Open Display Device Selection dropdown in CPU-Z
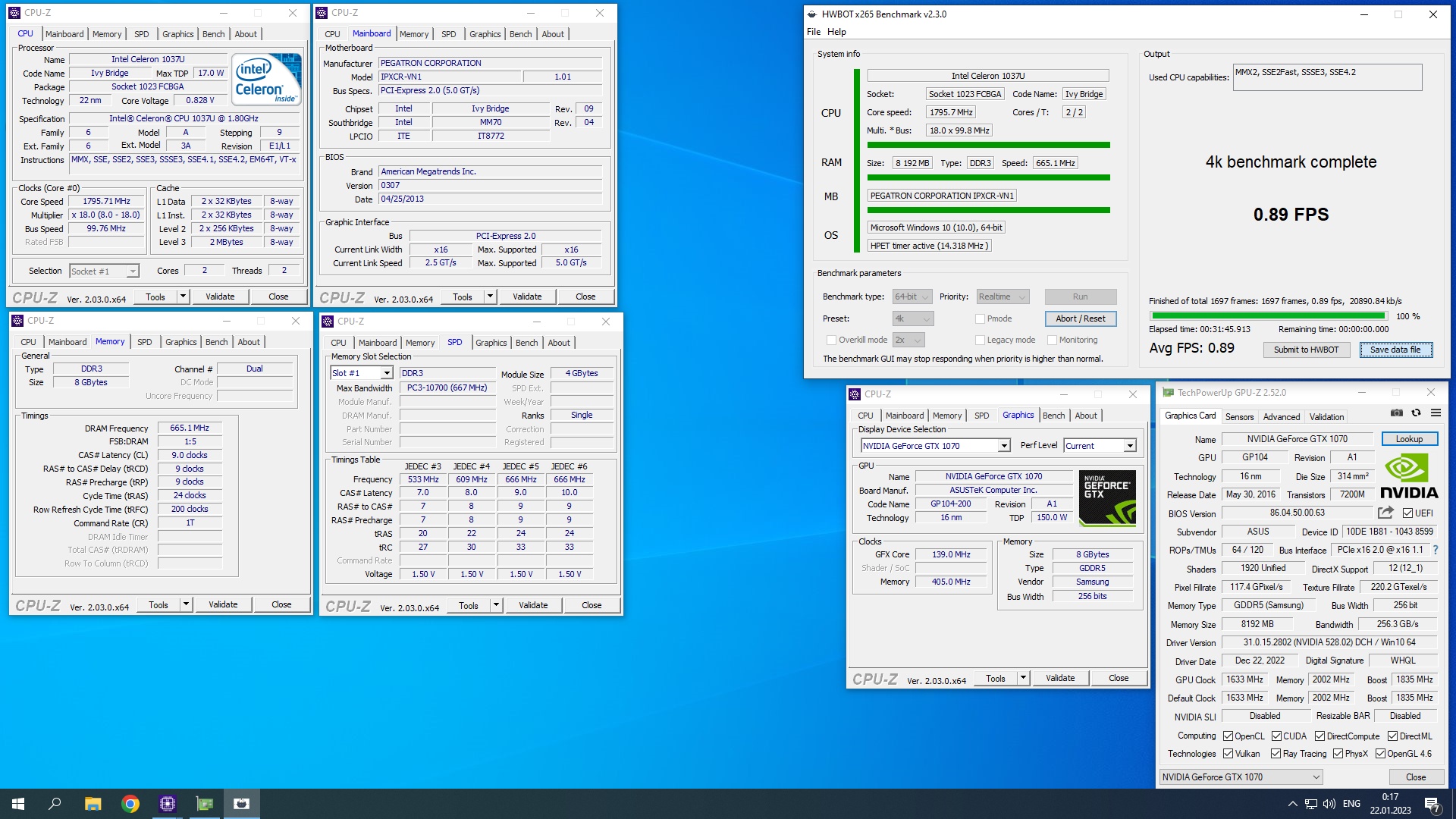This screenshot has height=819, width=1456. pos(935,446)
